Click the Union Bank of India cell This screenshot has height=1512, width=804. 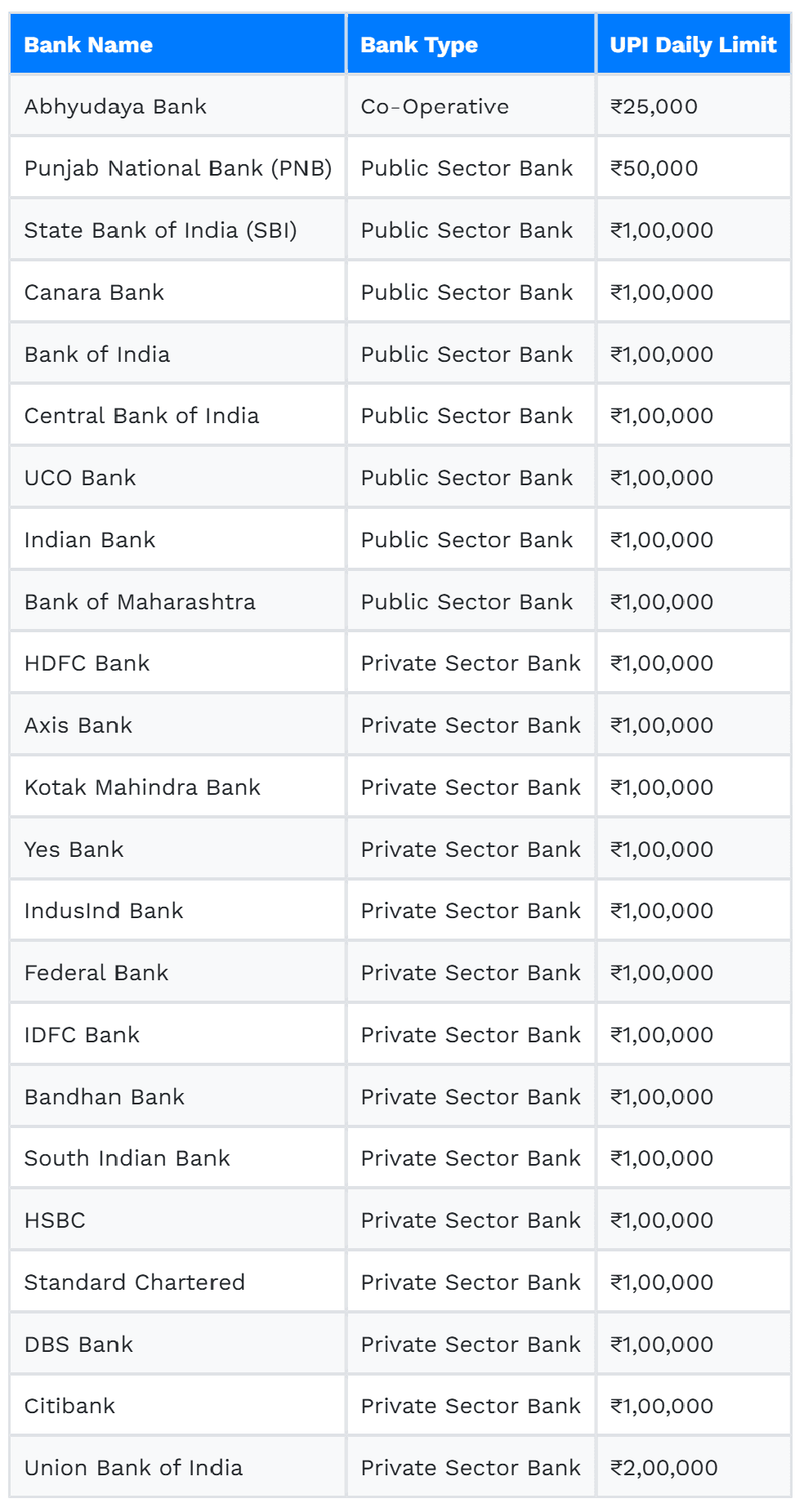coord(178,1468)
